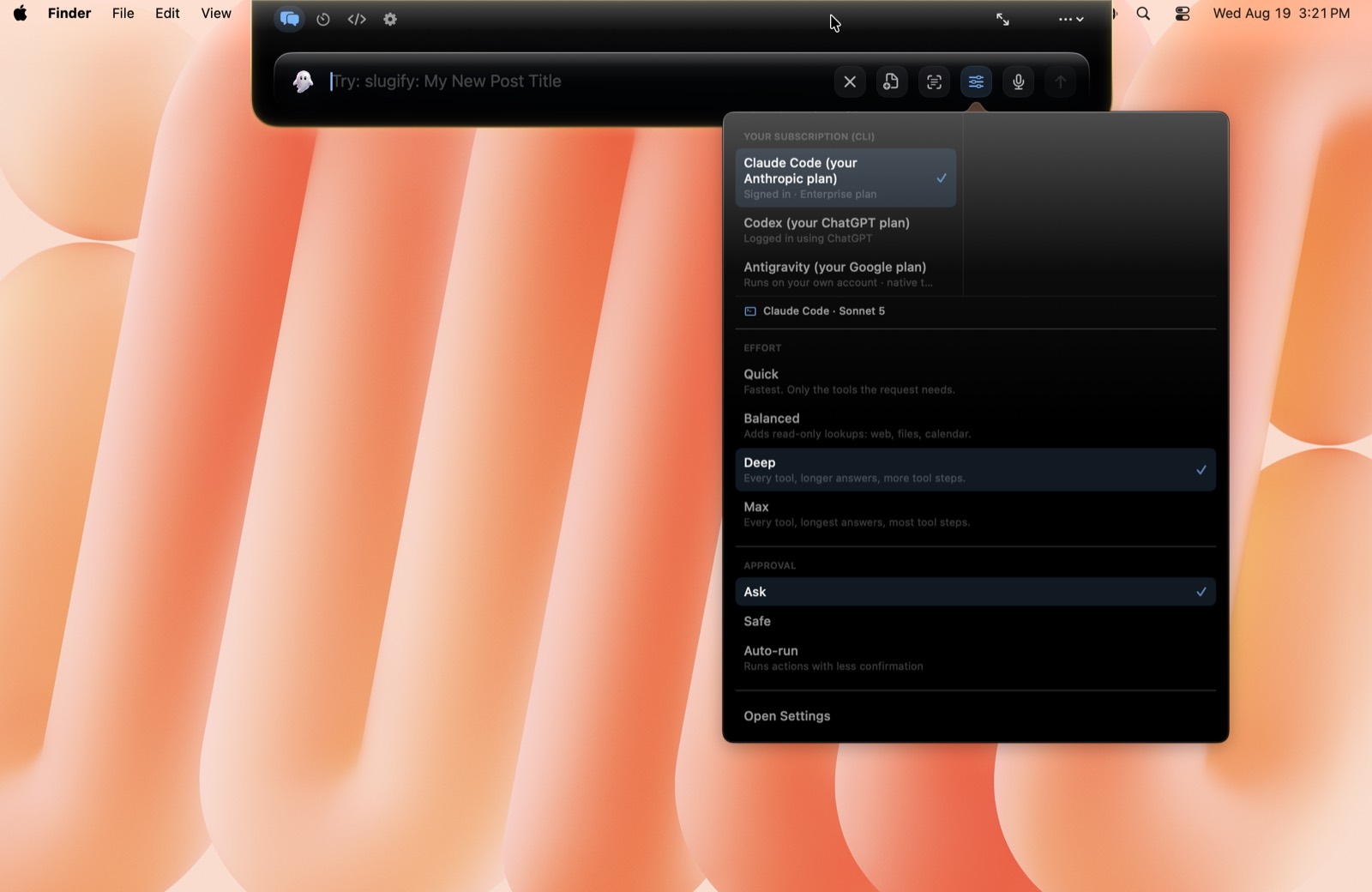Click the microphone dictation icon
Viewport: 1372px width, 892px height.
tap(1018, 81)
